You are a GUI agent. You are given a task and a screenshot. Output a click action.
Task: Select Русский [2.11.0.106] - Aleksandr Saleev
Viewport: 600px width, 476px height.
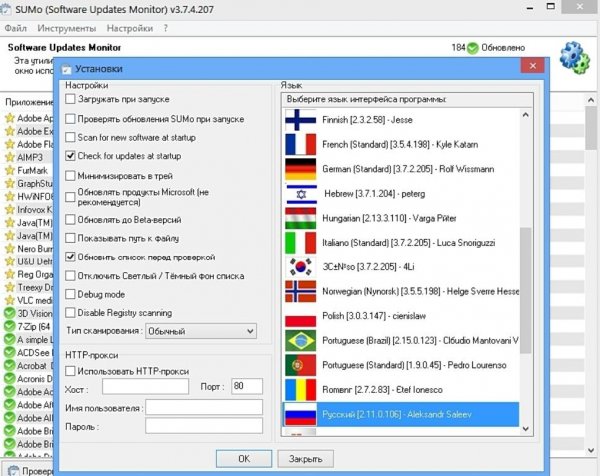(x=402, y=414)
